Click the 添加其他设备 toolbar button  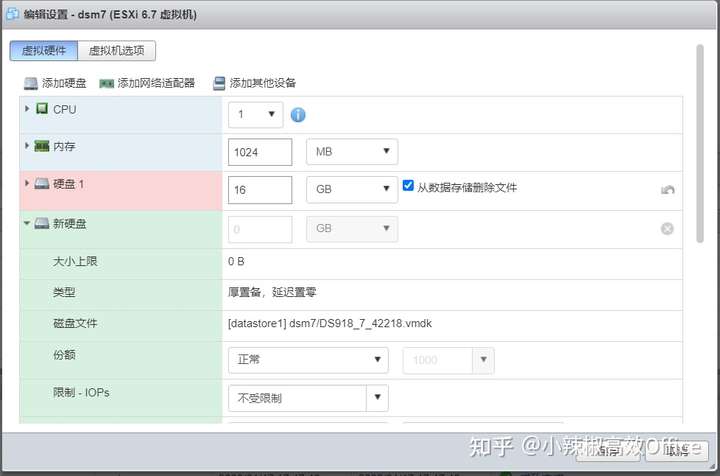point(255,83)
